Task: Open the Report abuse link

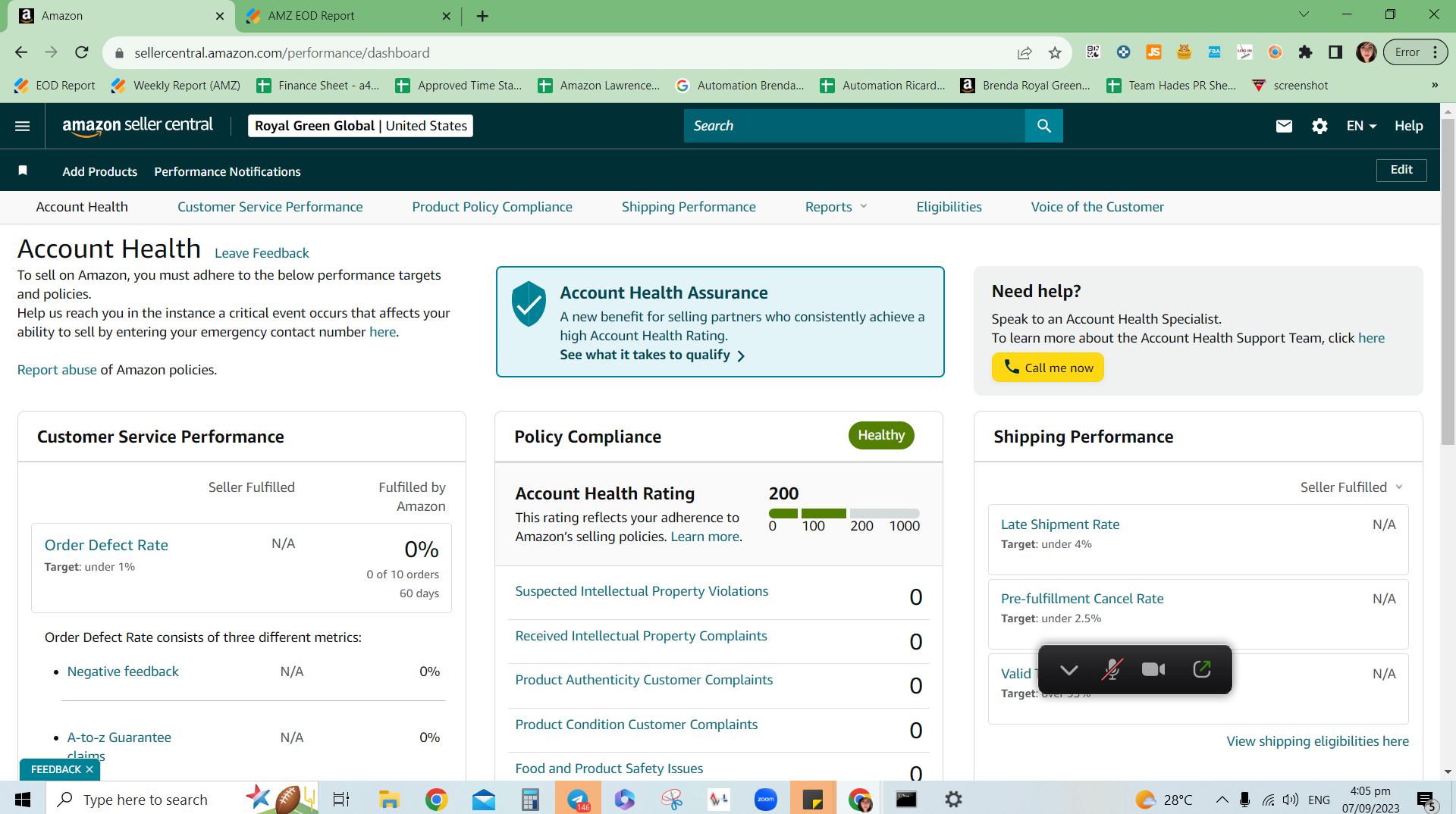Action: pyautogui.click(x=57, y=370)
